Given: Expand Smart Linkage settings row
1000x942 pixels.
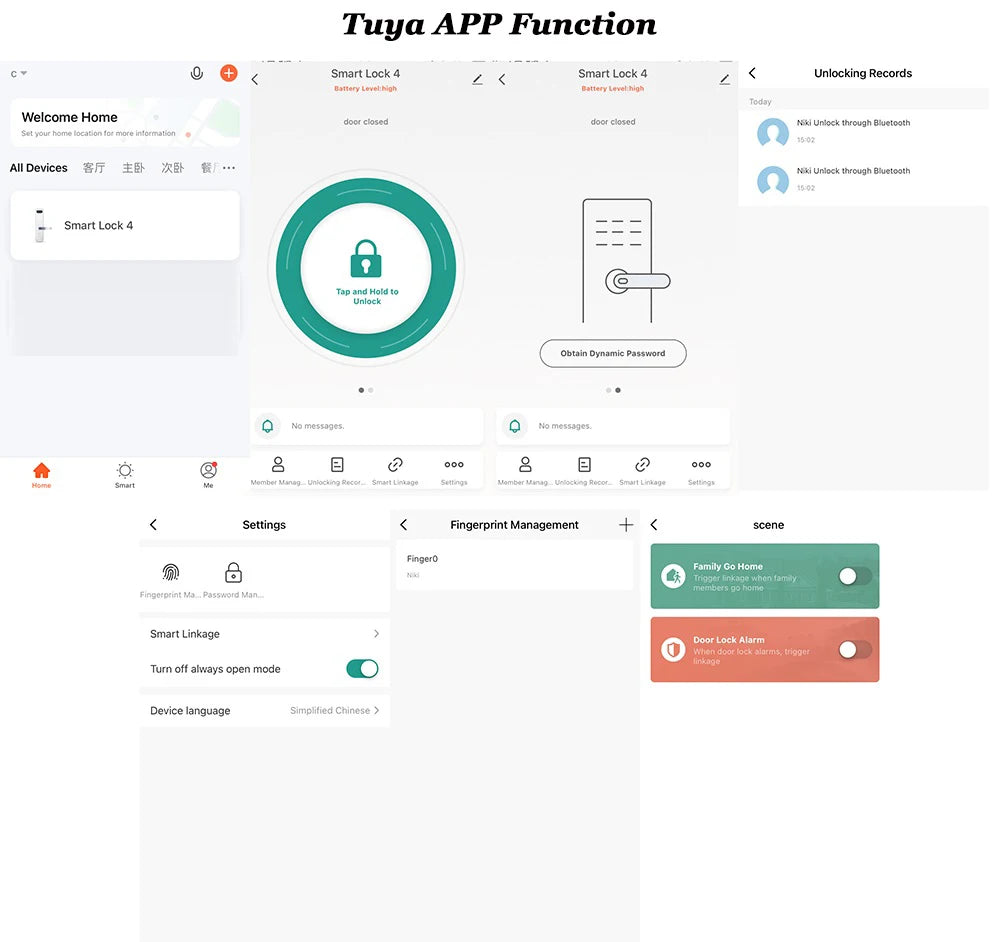Looking at the screenshot, I should [265, 633].
